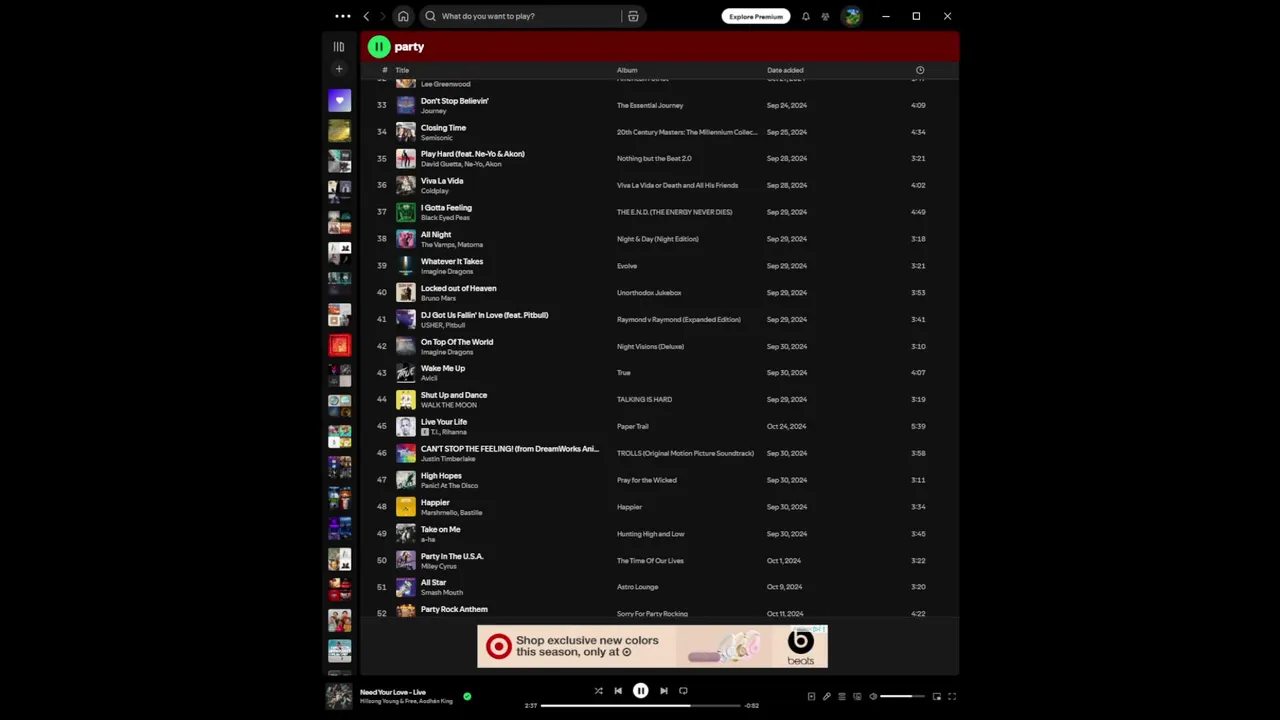Viewport: 1280px width, 720px height.
Task: Select the song Wake Me Up
Action: pos(443,368)
